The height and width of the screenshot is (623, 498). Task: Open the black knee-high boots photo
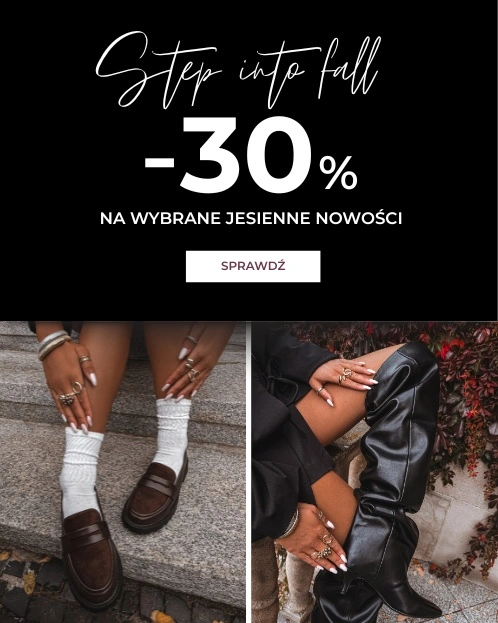(375, 472)
